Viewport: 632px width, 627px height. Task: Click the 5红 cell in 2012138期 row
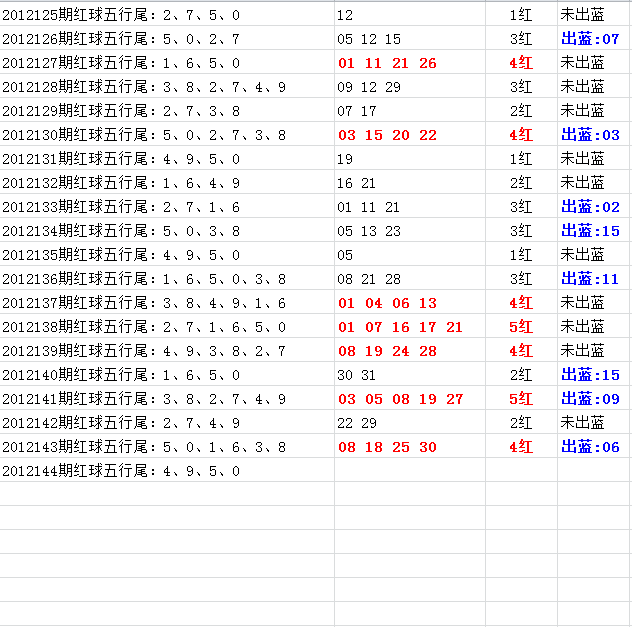(x=521, y=327)
